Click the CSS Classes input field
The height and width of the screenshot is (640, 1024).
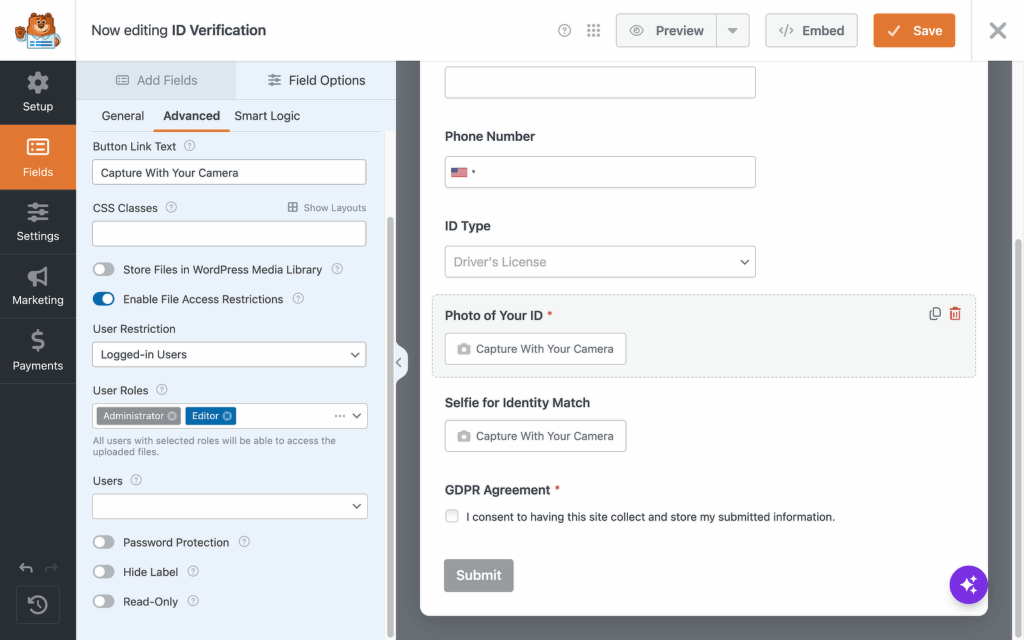tap(229, 234)
